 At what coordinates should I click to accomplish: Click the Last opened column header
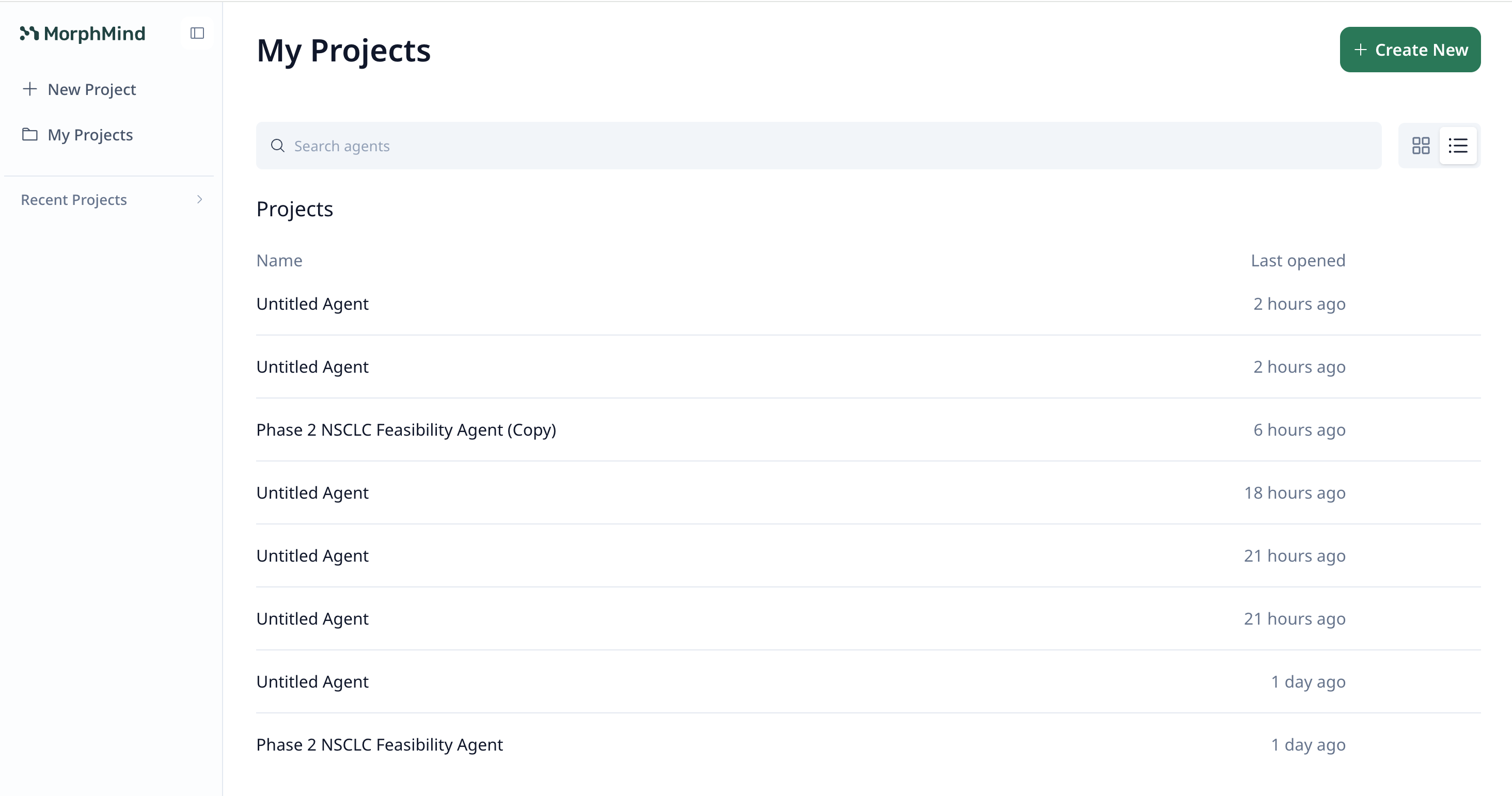pos(1298,261)
